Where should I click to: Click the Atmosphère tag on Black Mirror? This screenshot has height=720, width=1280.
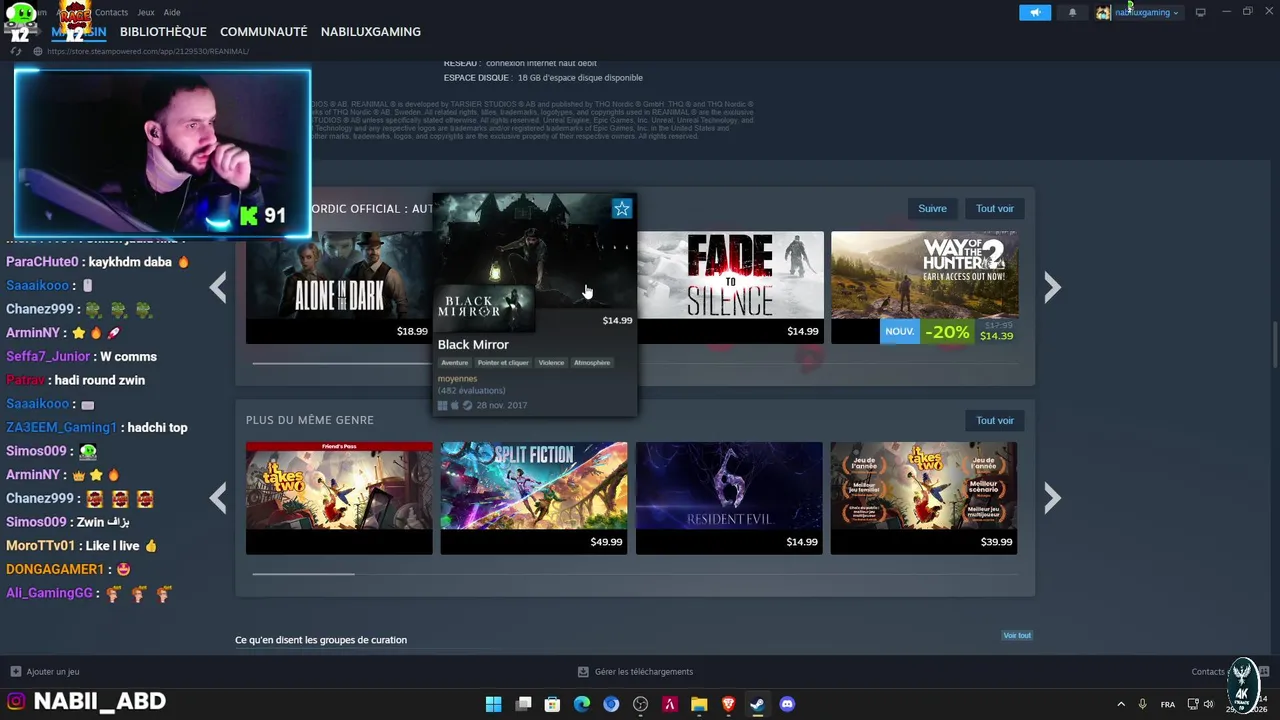point(592,363)
